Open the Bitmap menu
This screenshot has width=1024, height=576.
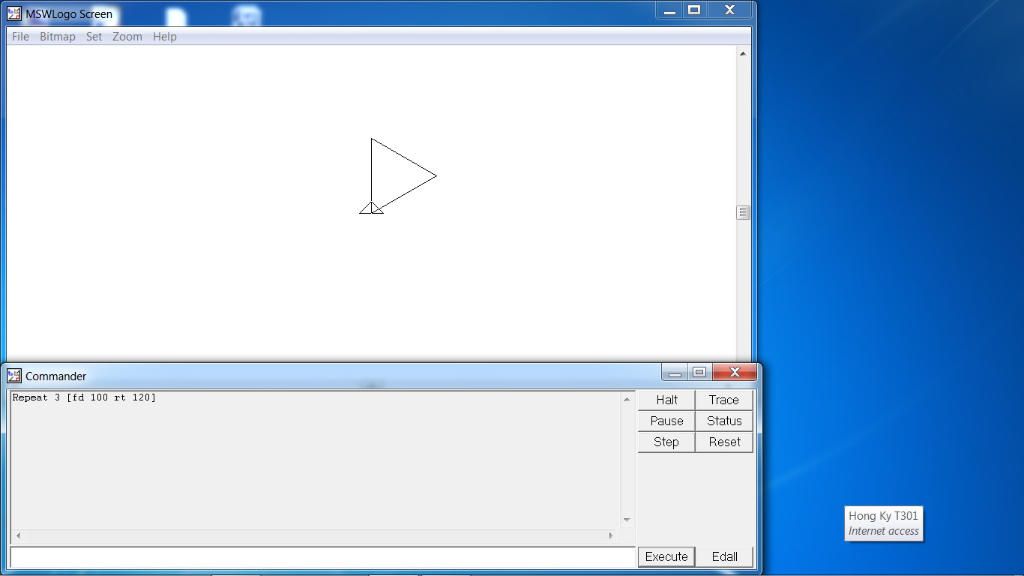pyautogui.click(x=57, y=37)
